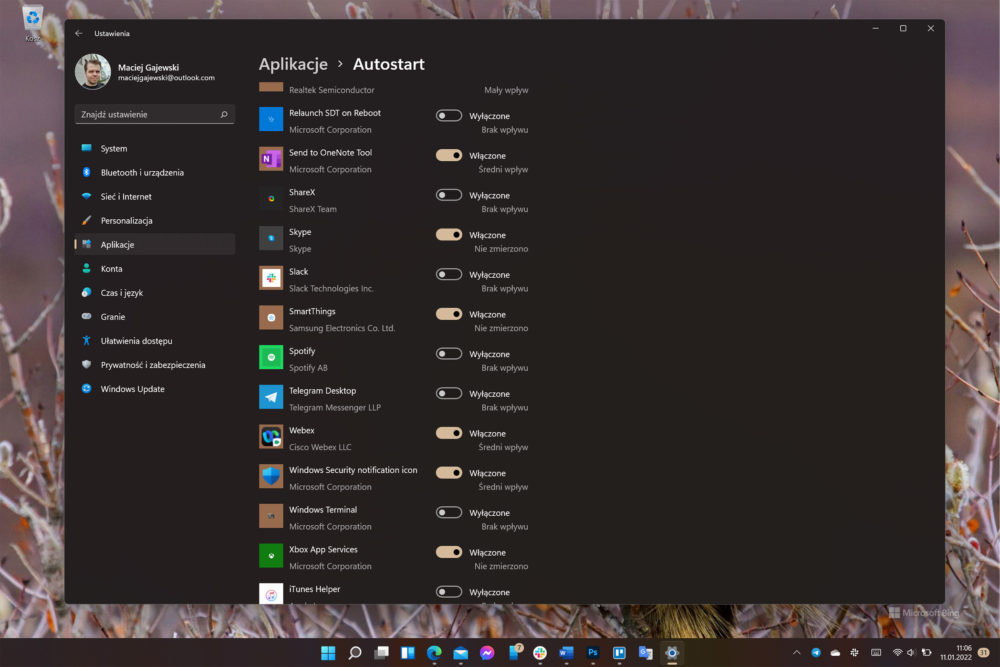The width and height of the screenshot is (1000, 667).
Task: Select the 'Slack Technologies Inc.' publisher text
Action: click(x=331, y=288)
